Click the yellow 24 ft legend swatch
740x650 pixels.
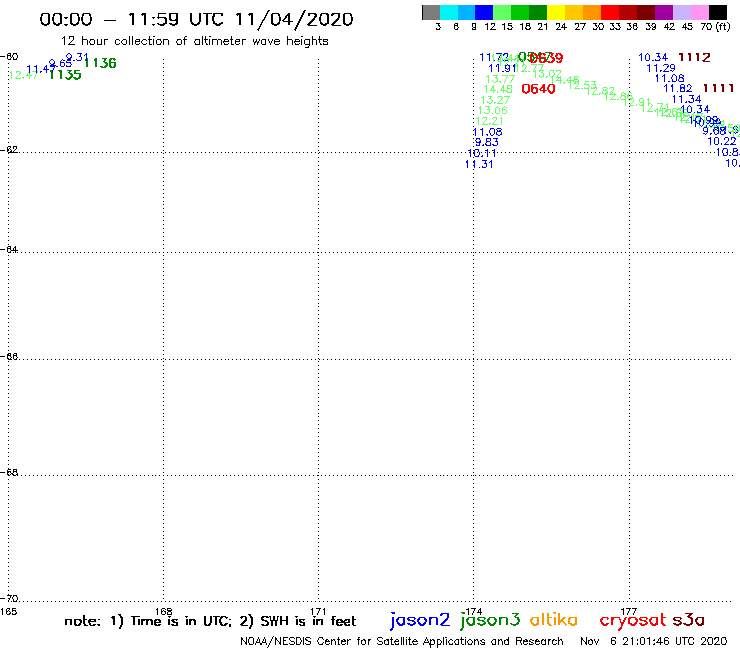(556, 12)
